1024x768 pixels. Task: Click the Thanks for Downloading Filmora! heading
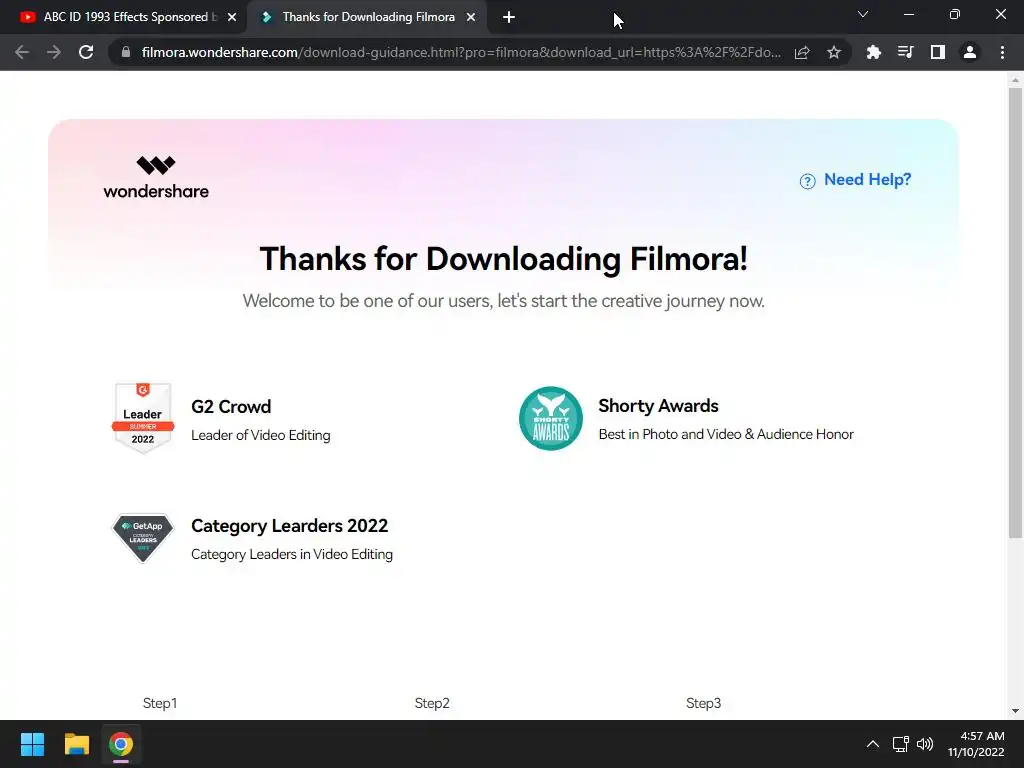point(504,259)
